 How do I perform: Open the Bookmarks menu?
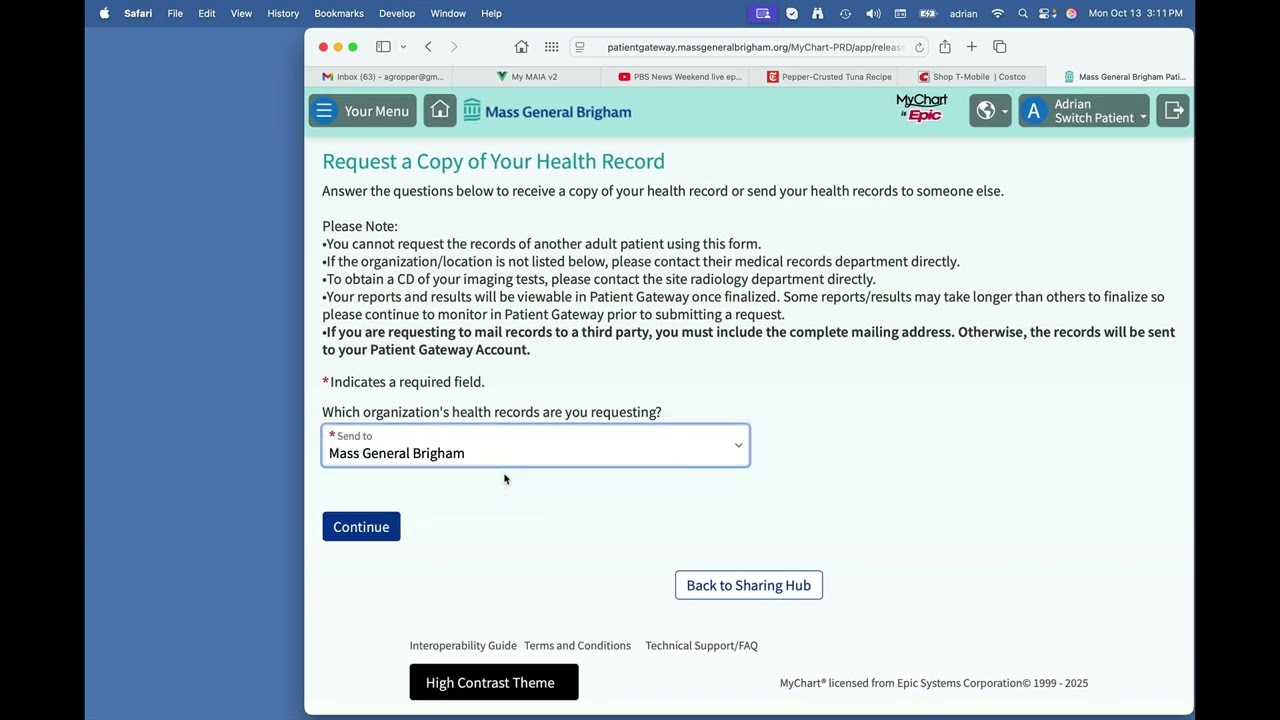[339, 13]
